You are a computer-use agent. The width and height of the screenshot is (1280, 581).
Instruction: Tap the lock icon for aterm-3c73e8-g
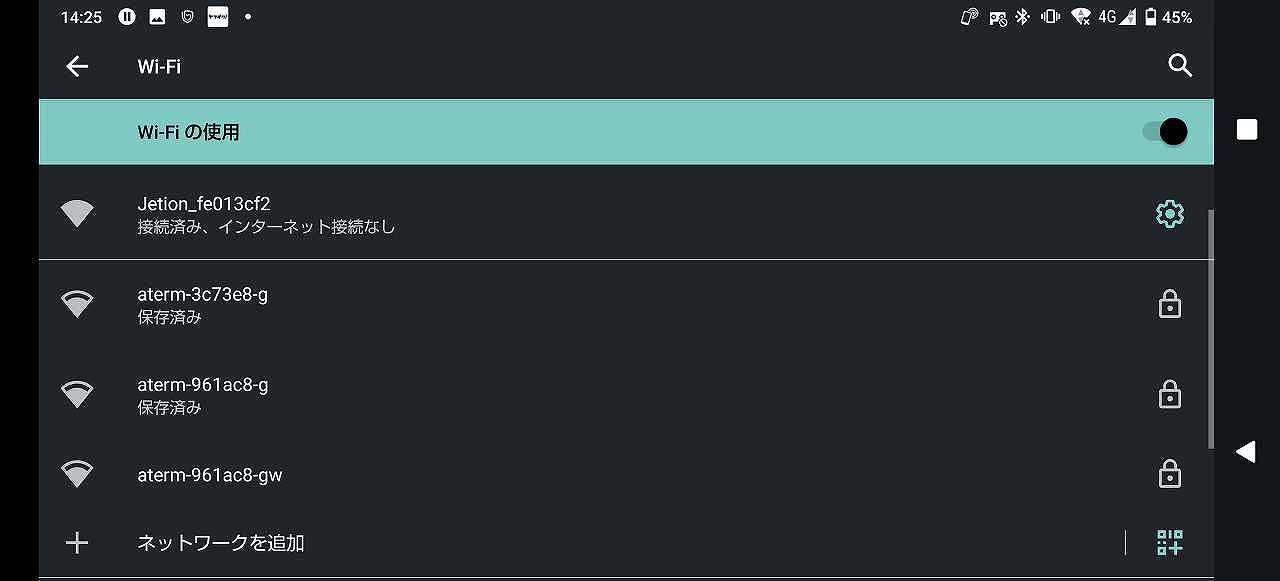point(1169,304)
